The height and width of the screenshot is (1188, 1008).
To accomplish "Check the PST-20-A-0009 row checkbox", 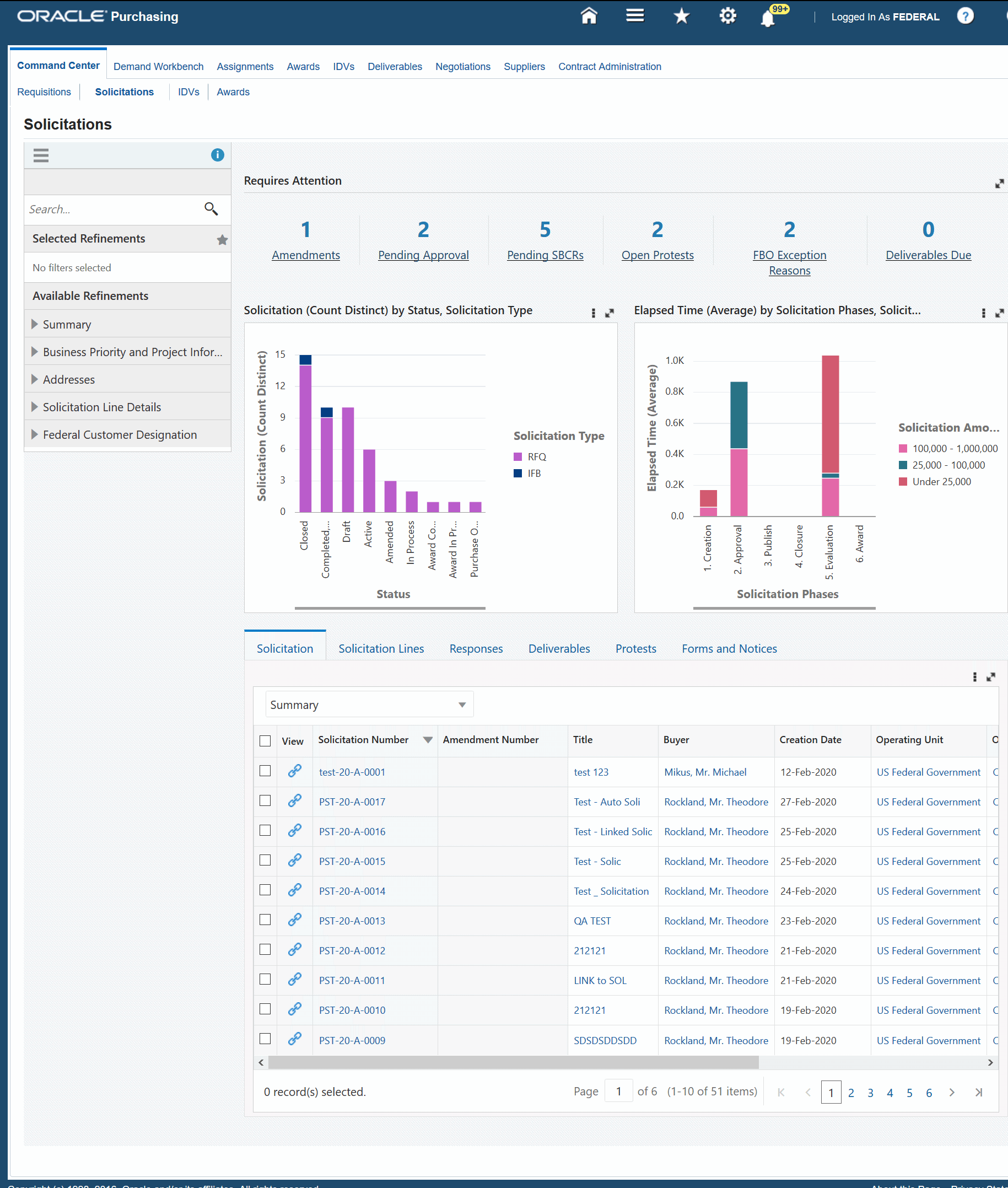I will click(265, 1038).
